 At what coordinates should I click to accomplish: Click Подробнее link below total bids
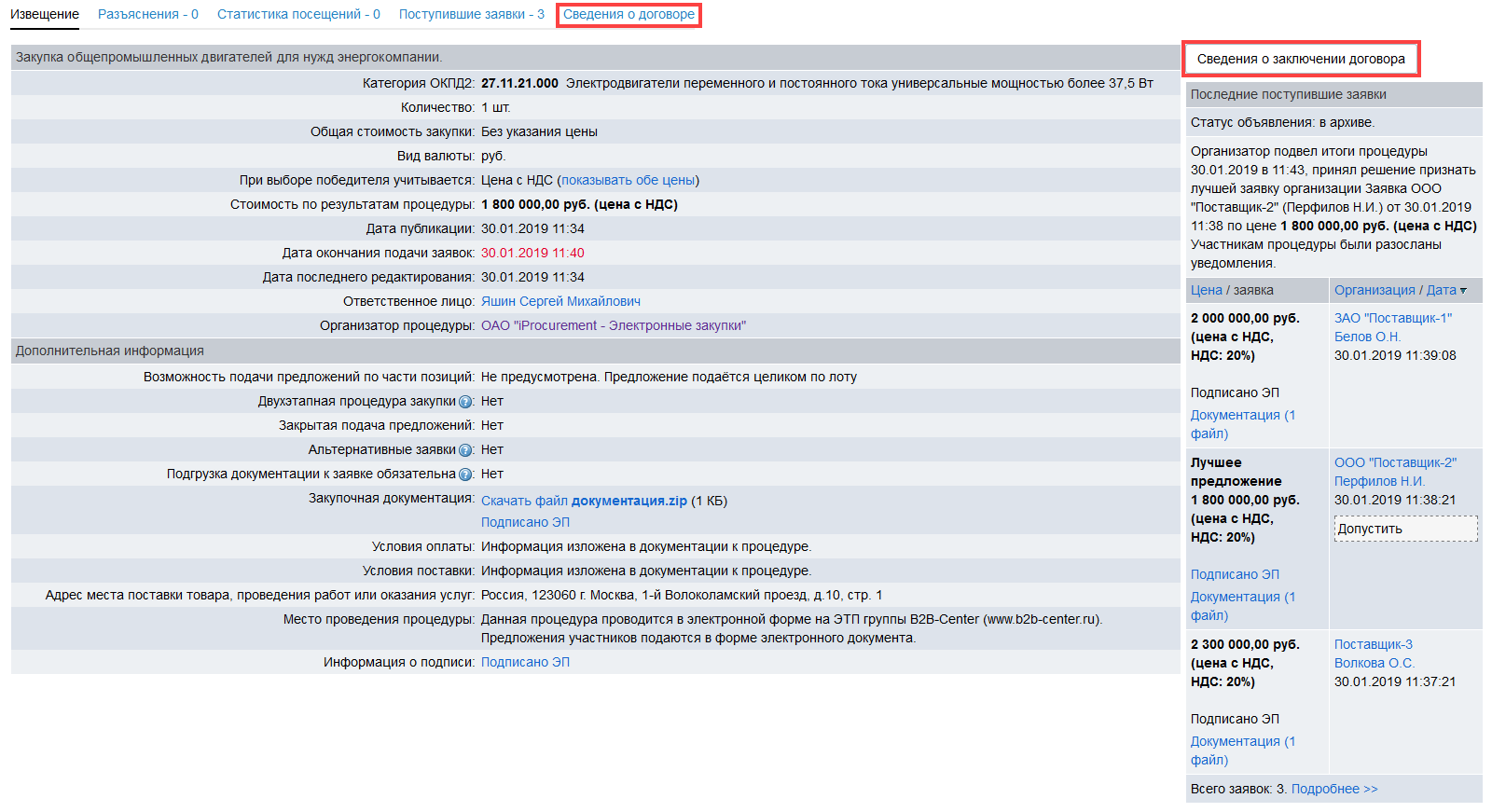coord(1333,789)
